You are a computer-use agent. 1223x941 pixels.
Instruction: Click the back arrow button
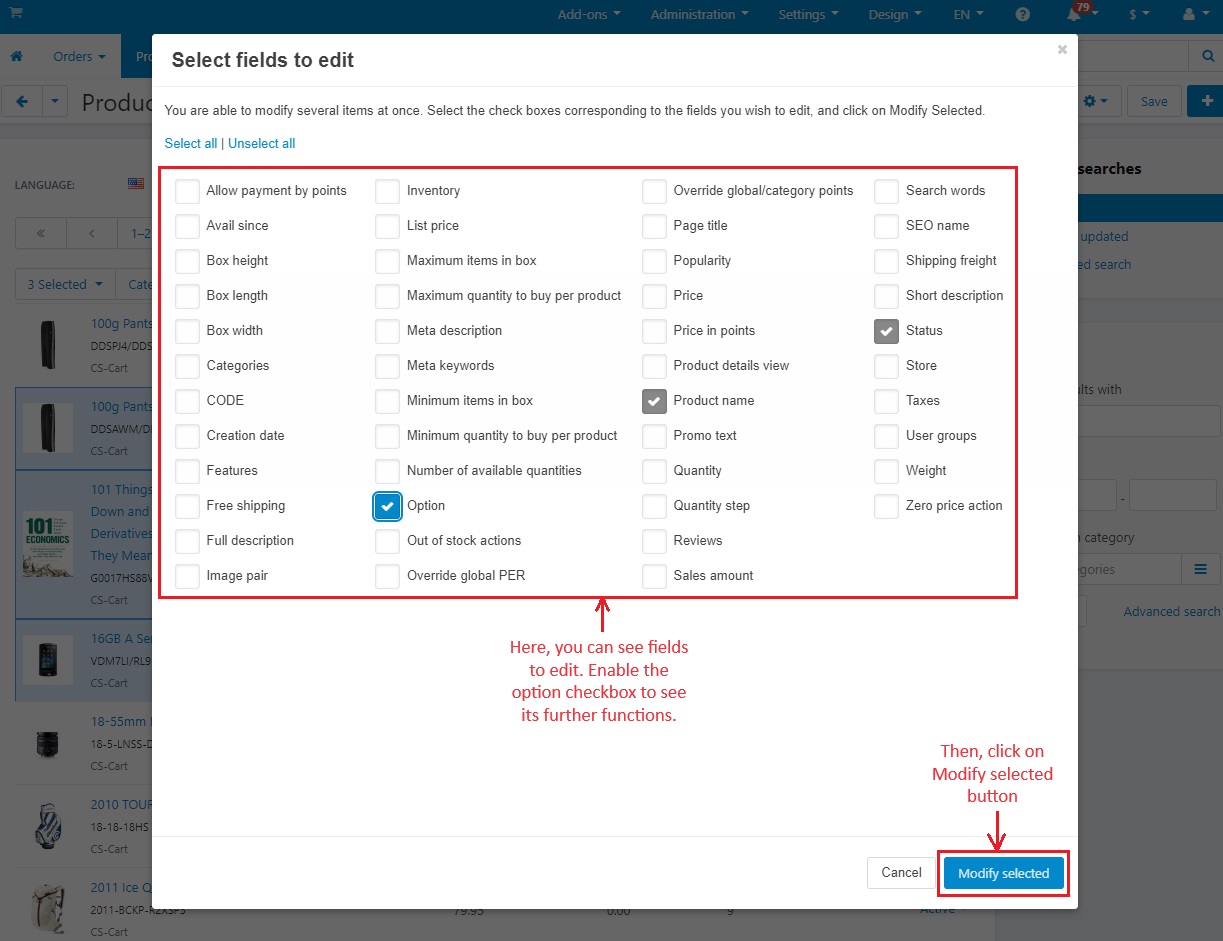tap(22, 101)
